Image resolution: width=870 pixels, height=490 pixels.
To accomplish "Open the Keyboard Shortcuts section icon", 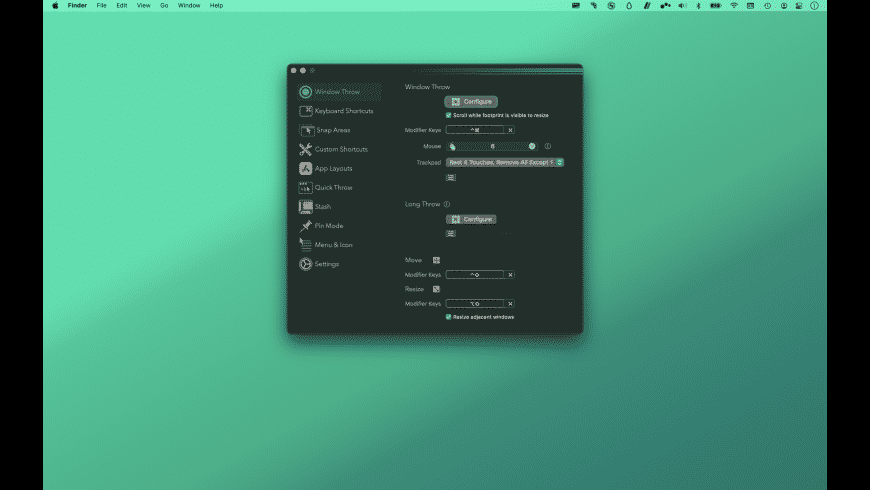I will pos(306,111).
